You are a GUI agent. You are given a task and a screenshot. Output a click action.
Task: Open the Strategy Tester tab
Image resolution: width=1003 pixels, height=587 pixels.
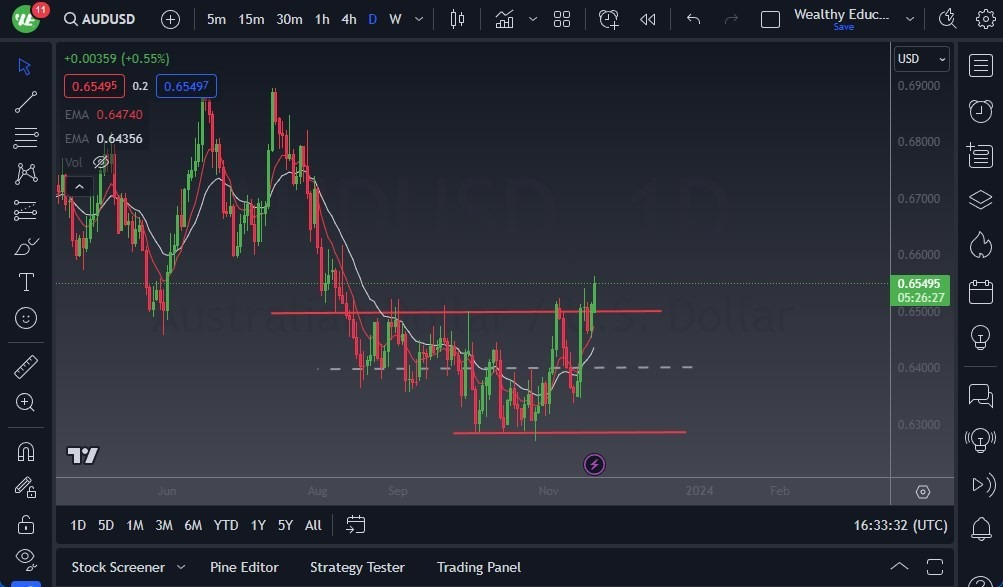(357, 567)
